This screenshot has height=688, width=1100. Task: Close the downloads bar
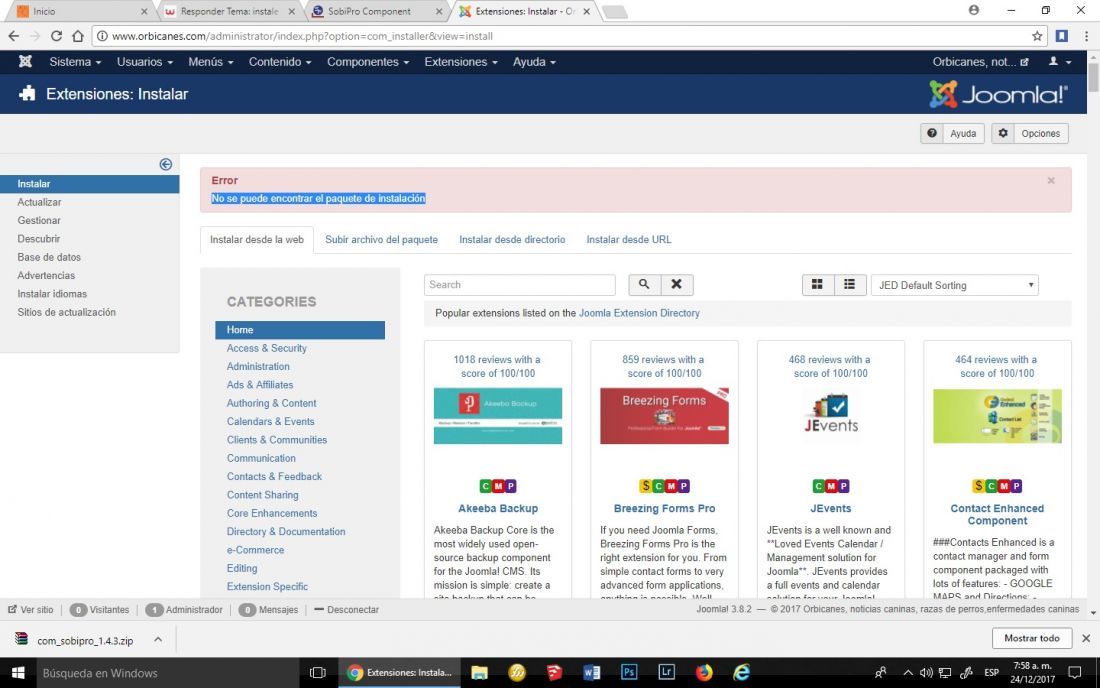coord(1086,638)
